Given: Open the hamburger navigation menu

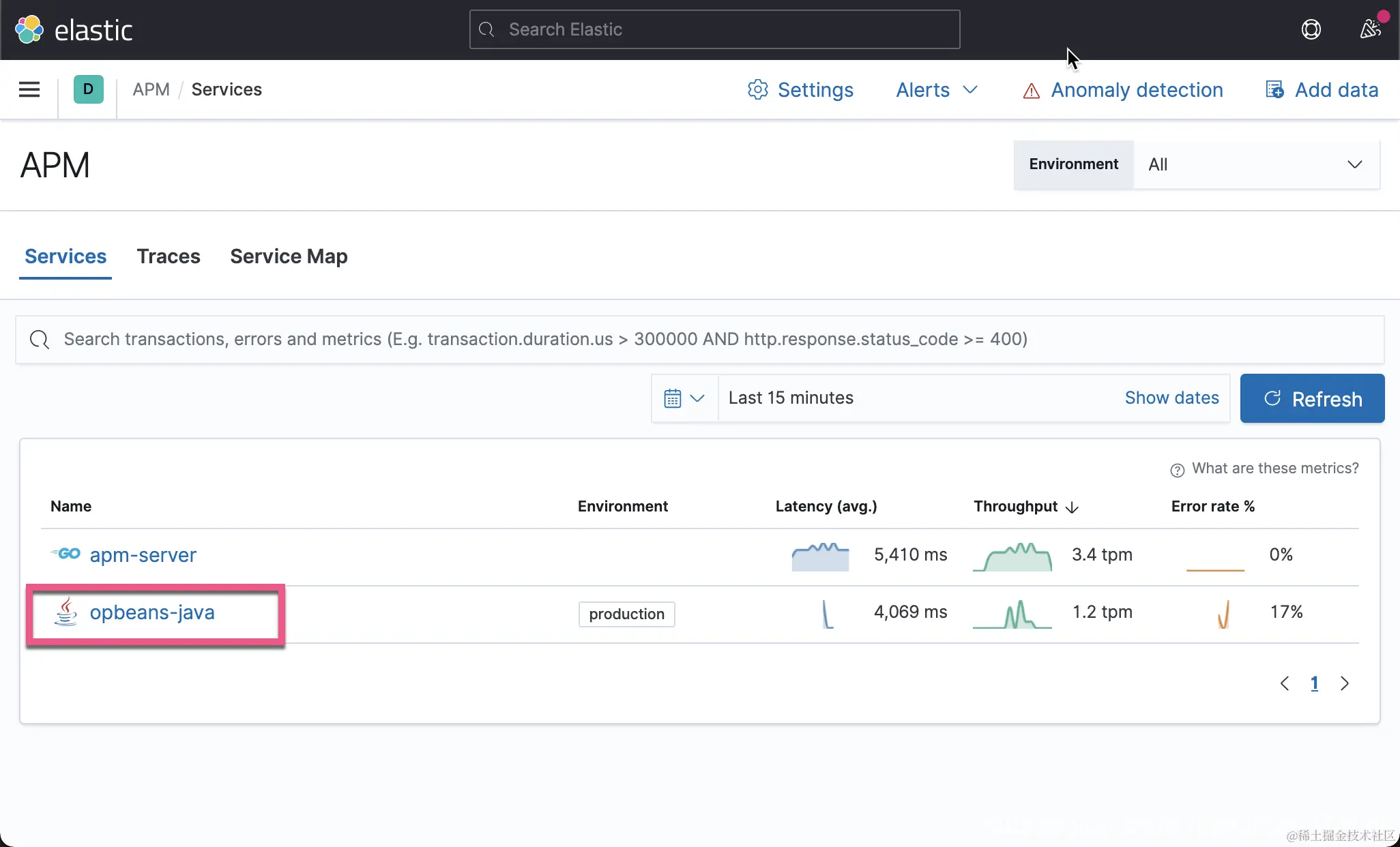Looking at the screenshot, I should 29,89.
